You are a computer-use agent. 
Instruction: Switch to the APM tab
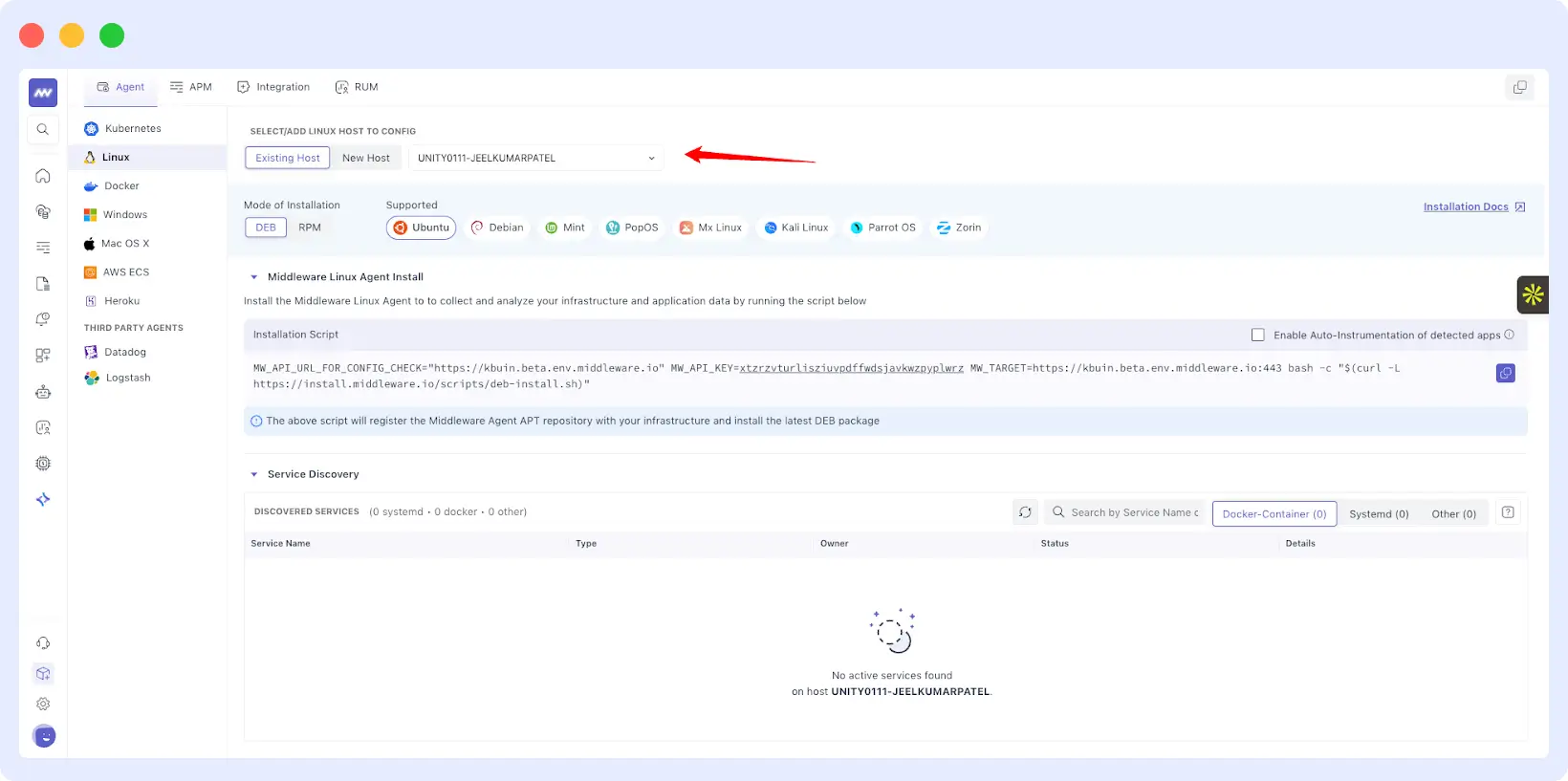[191, 87]
